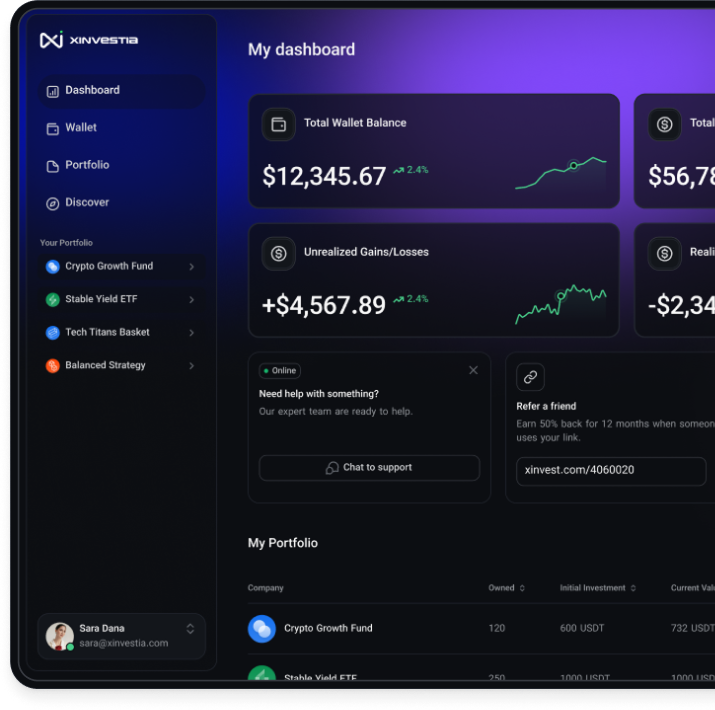This screenshot has height=710, width=715.
Task: Expand the Stable Yield ETF sidebar chevron
Action: (x=191, y=300)
